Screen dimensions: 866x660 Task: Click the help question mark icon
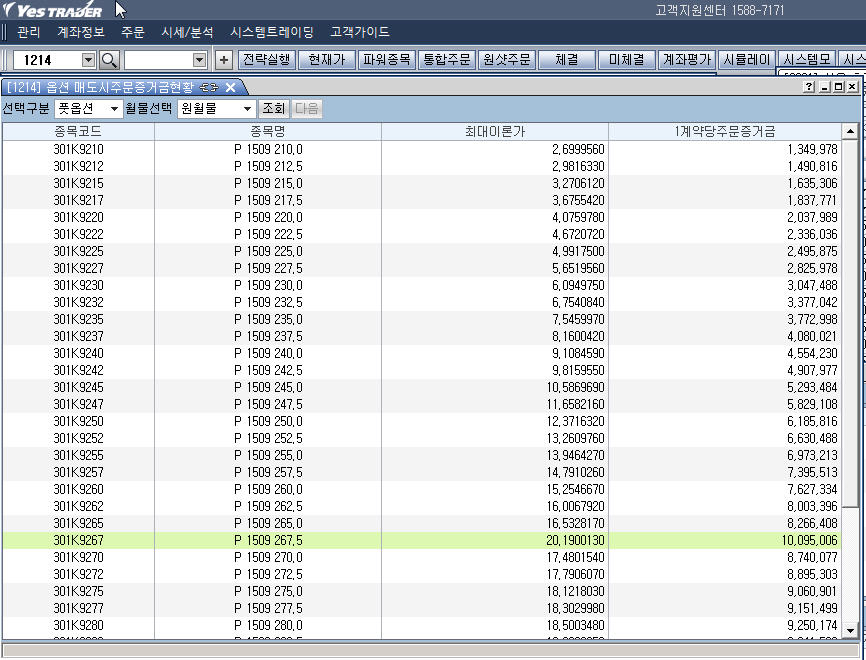click(808, 88)
